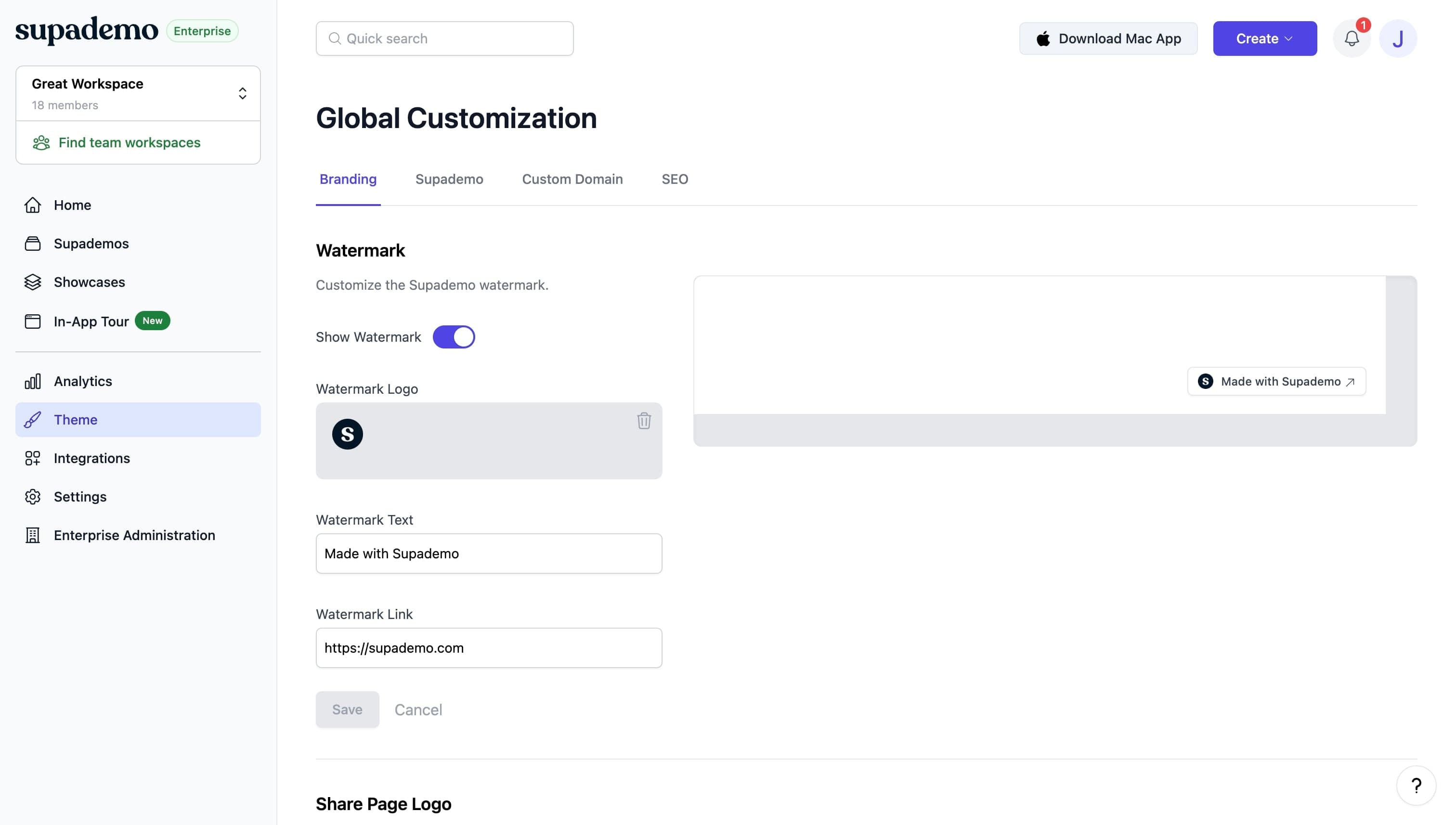This screenshot has height=825, width=1456.
Task: Click the Home house icon in sidebar
Action: [x=33, y=205]
